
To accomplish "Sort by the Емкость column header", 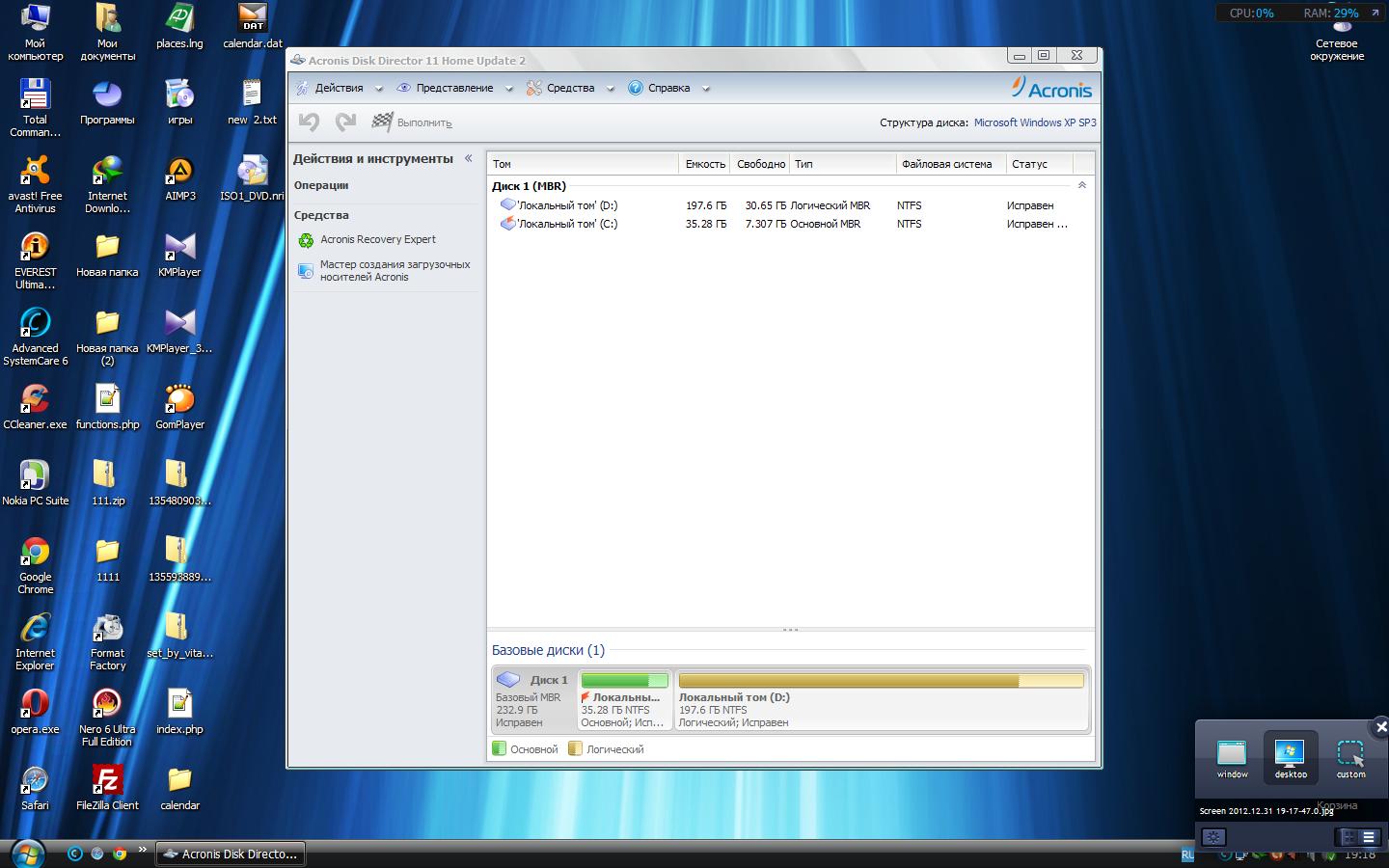I will 704,164.
